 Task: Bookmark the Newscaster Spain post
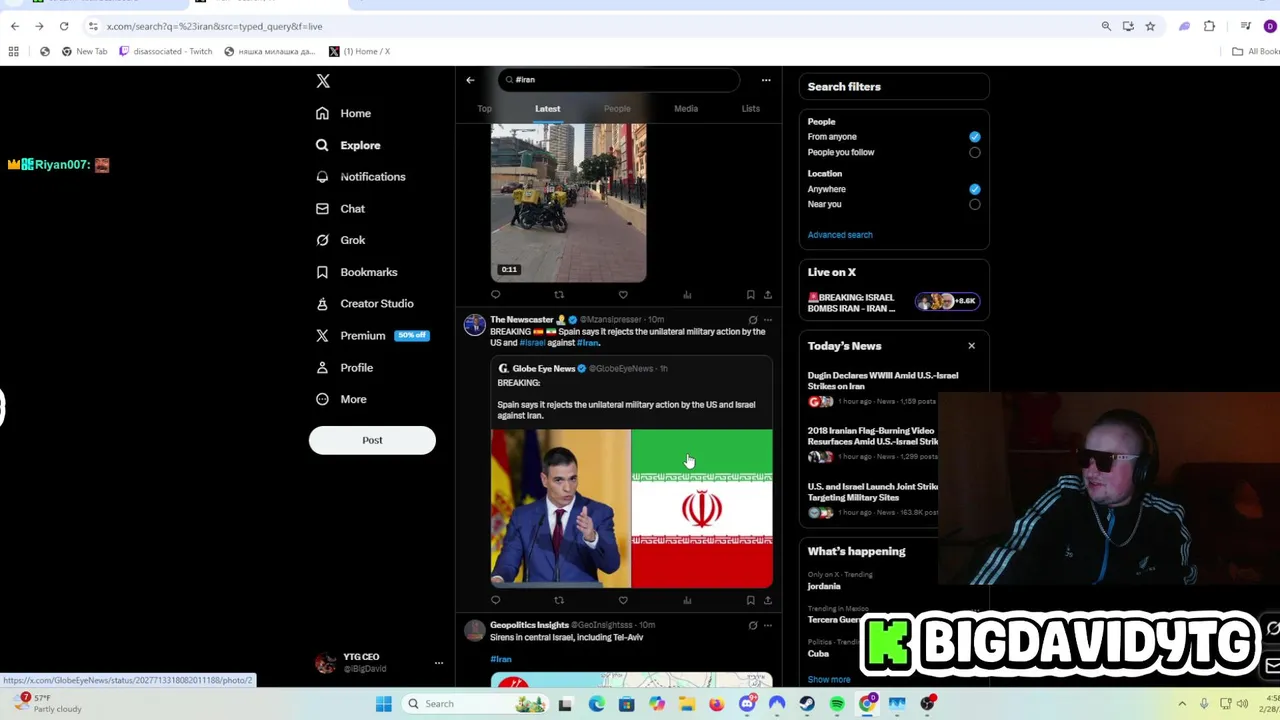coord(750,600)
